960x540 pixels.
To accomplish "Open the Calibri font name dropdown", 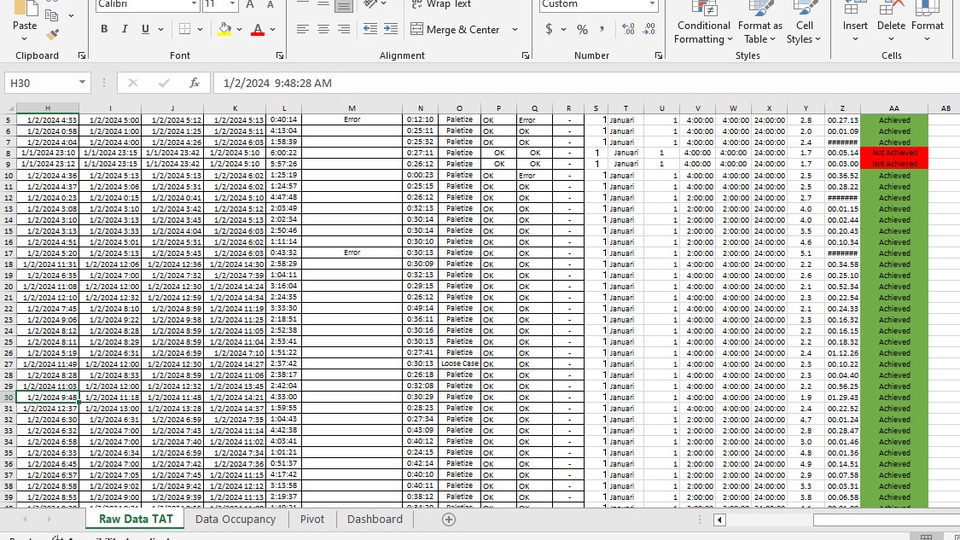I will click(193, 4).
